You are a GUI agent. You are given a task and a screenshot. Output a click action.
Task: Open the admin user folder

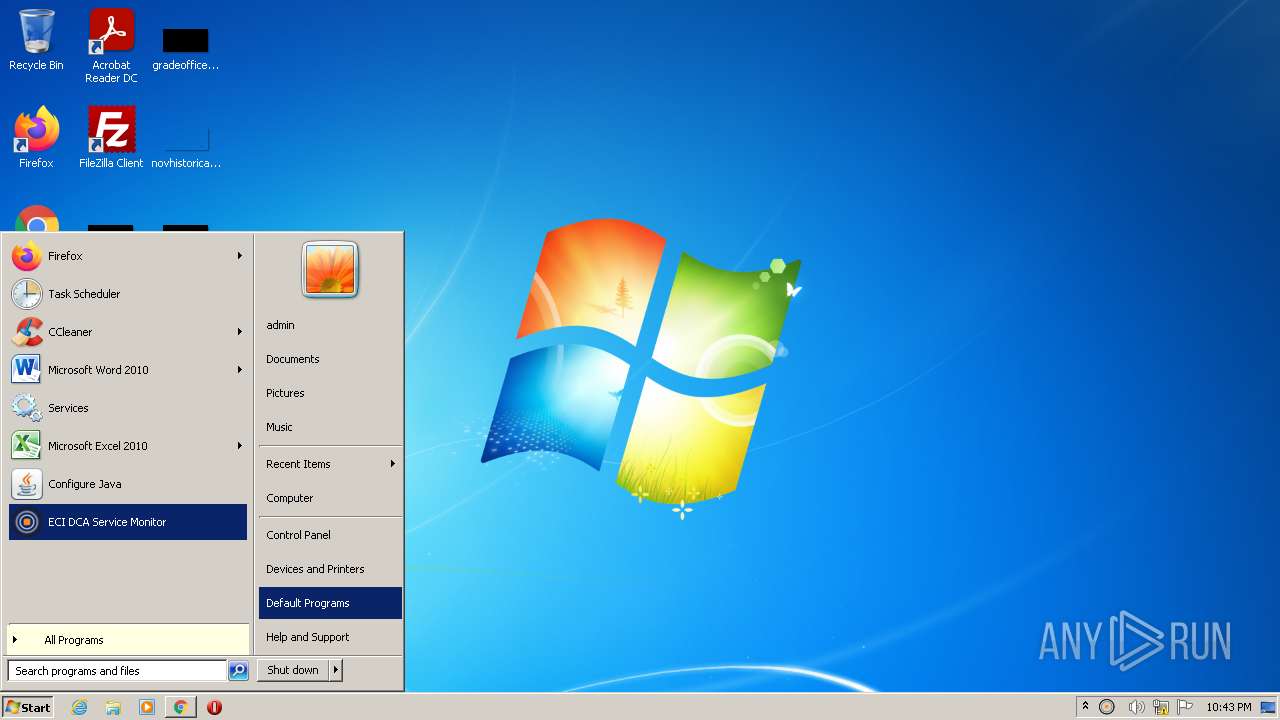click(330, 325)
